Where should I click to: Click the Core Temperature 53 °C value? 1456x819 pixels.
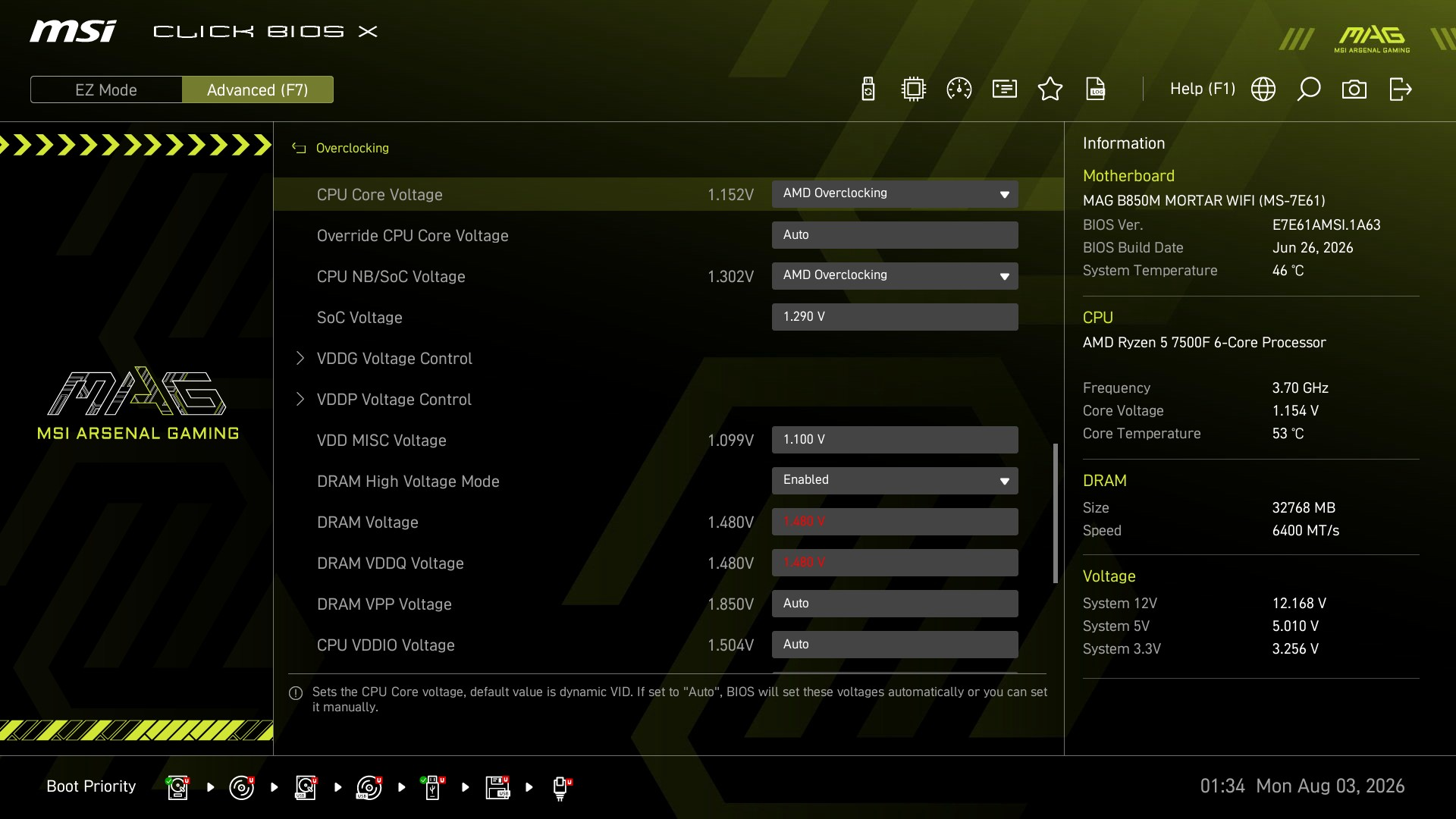[1288, 434]
